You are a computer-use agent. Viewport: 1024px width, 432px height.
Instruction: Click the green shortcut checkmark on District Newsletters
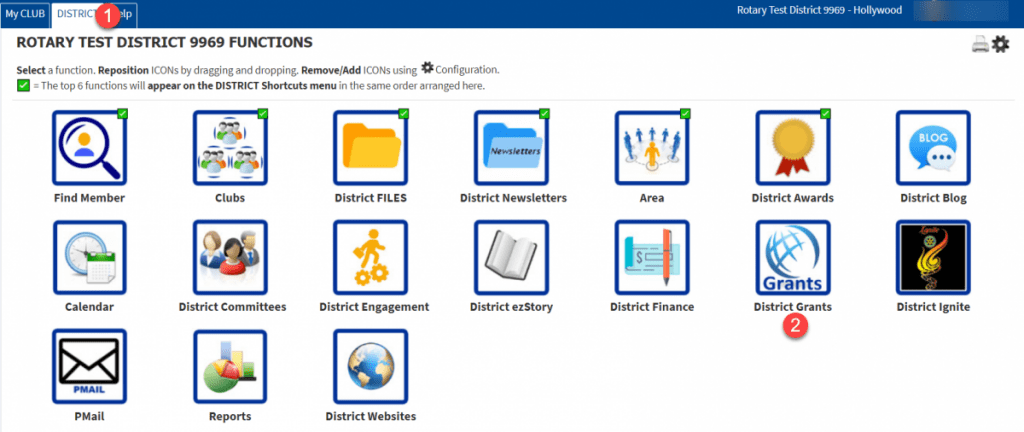coord(544,114)
